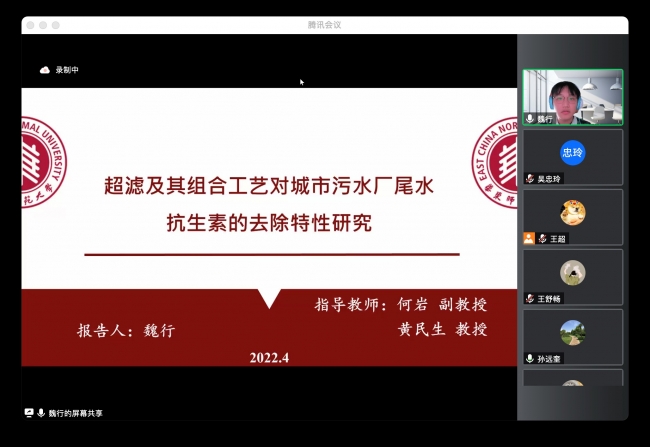The width and height of the screenshot is (650, 447).
Task: Click 孙远奎's landscape avatar
Action: pos(572,332)
